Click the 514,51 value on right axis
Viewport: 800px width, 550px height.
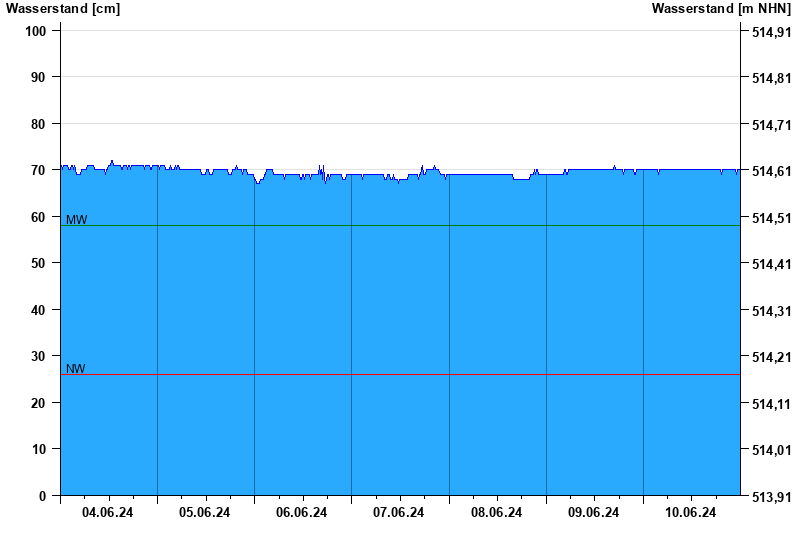(x=771, y=218)
